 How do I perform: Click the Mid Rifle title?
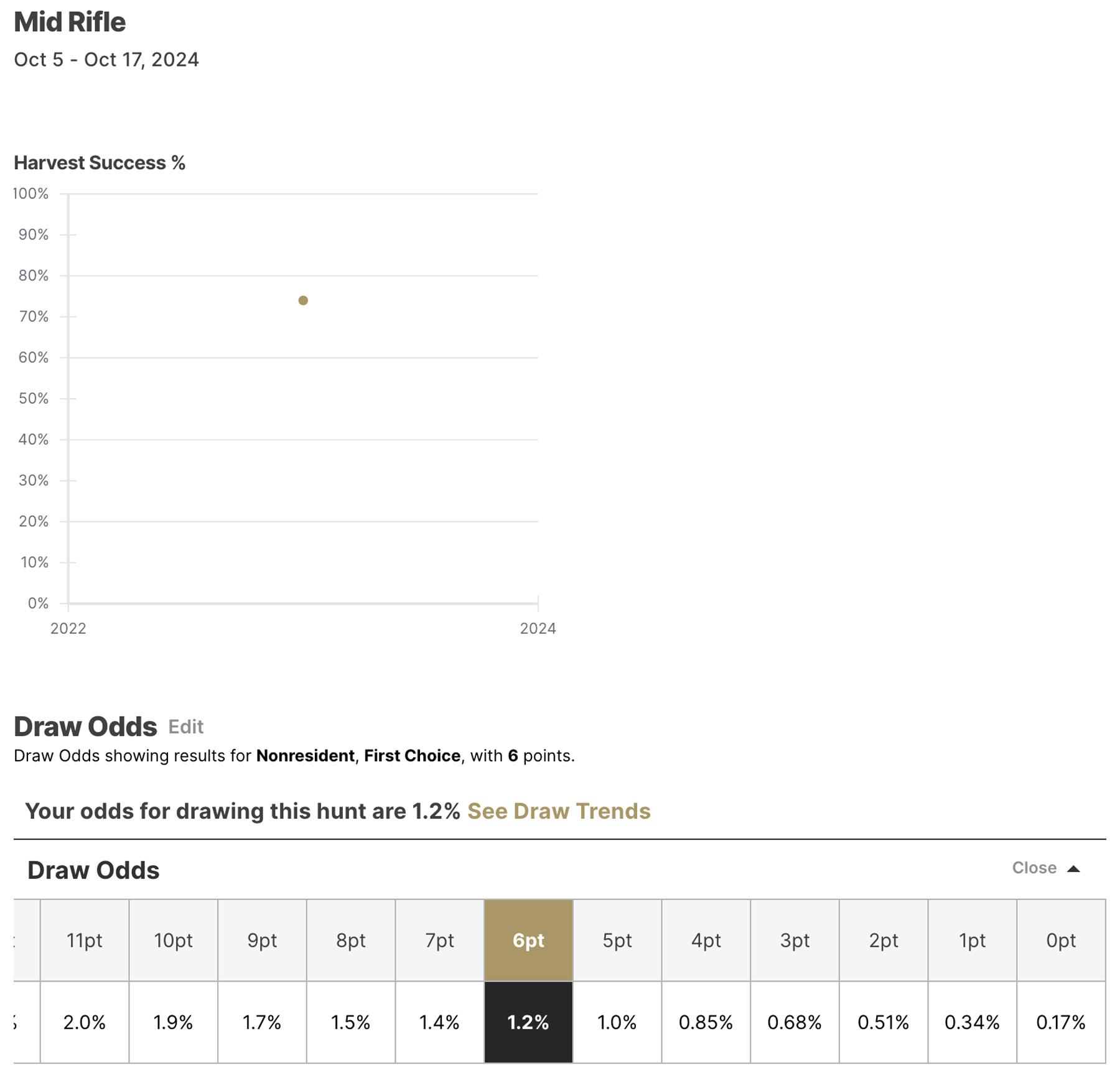click(x=70, y=21)
